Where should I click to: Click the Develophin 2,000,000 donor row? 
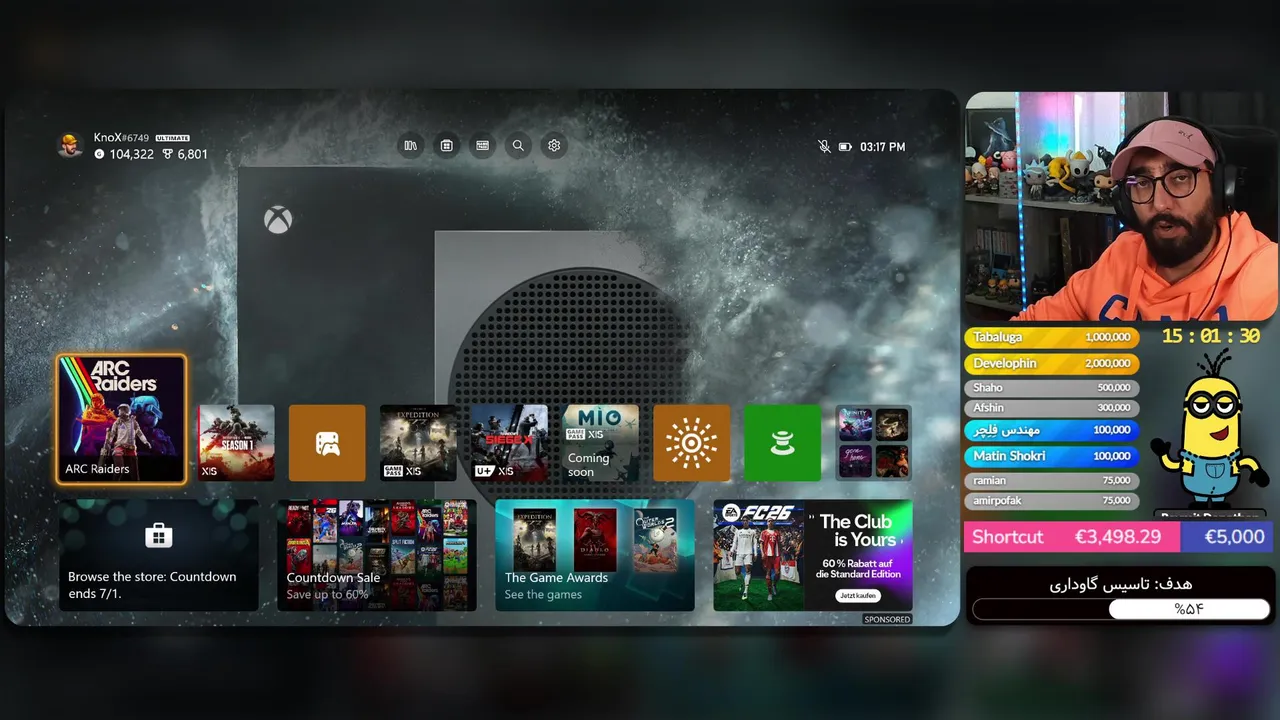pyautogui.click(x=1052, y=364)
